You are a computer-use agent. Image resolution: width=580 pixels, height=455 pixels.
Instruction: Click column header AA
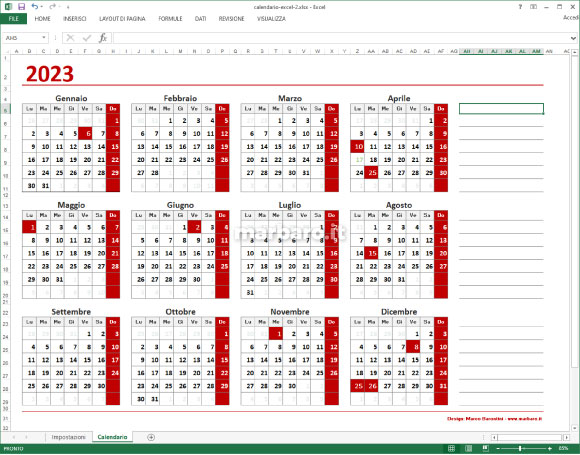click(371, 51)
